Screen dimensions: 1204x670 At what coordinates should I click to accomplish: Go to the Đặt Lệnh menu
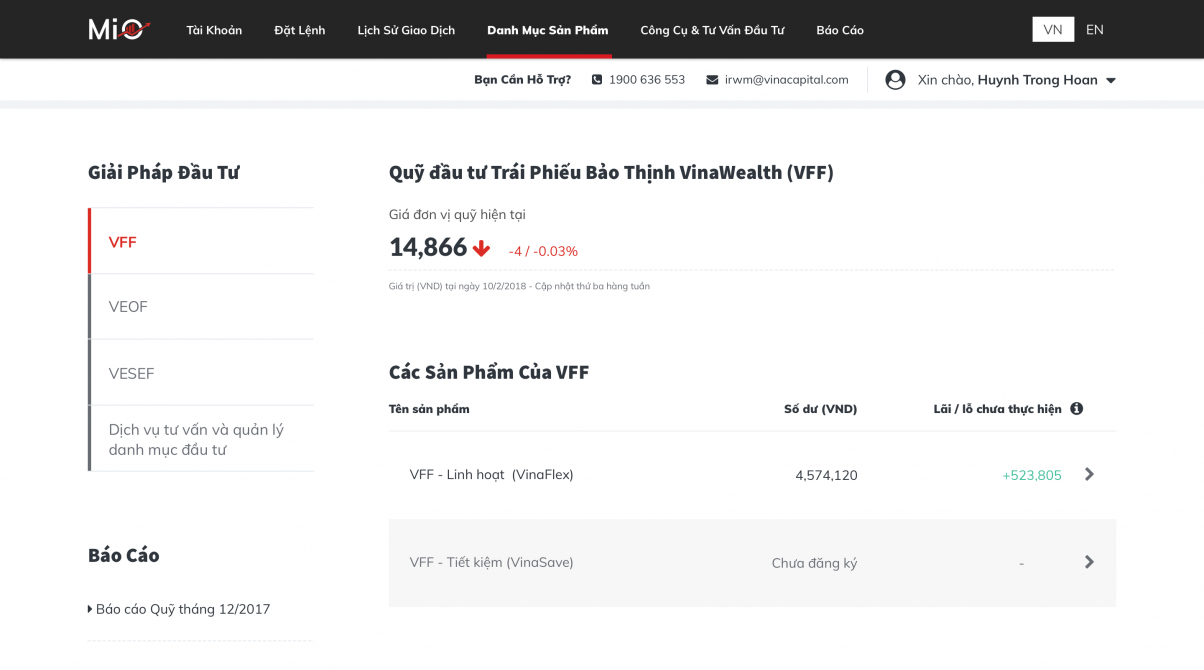pyautogui.click(x=300, y=30)
